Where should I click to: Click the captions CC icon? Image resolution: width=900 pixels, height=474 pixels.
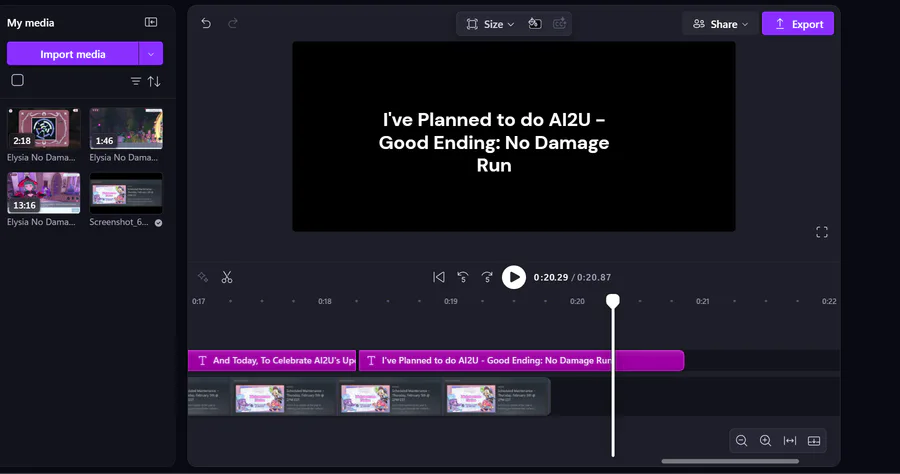pyautogui.click(x=559, y=24)
